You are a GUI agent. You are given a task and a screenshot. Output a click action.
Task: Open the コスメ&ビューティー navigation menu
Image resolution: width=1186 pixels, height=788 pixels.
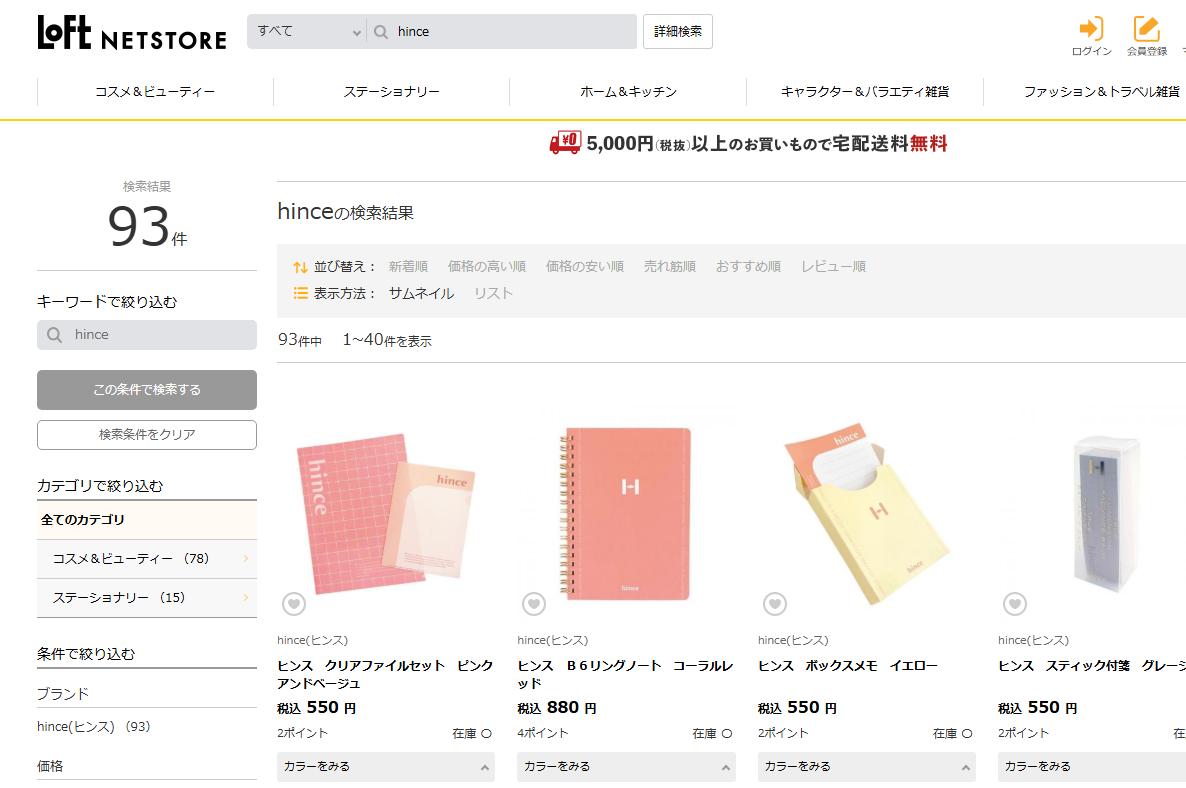coord(155,92)
